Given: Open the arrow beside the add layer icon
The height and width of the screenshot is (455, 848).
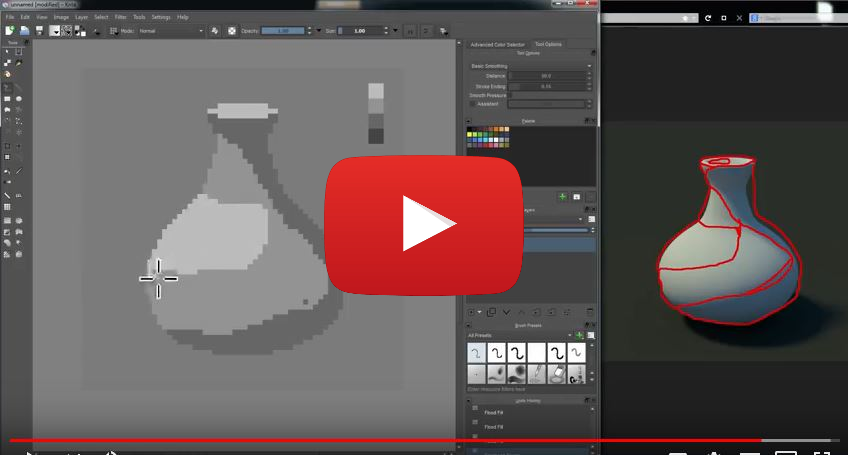Looking at the screenshot, I should click(479, 312).
